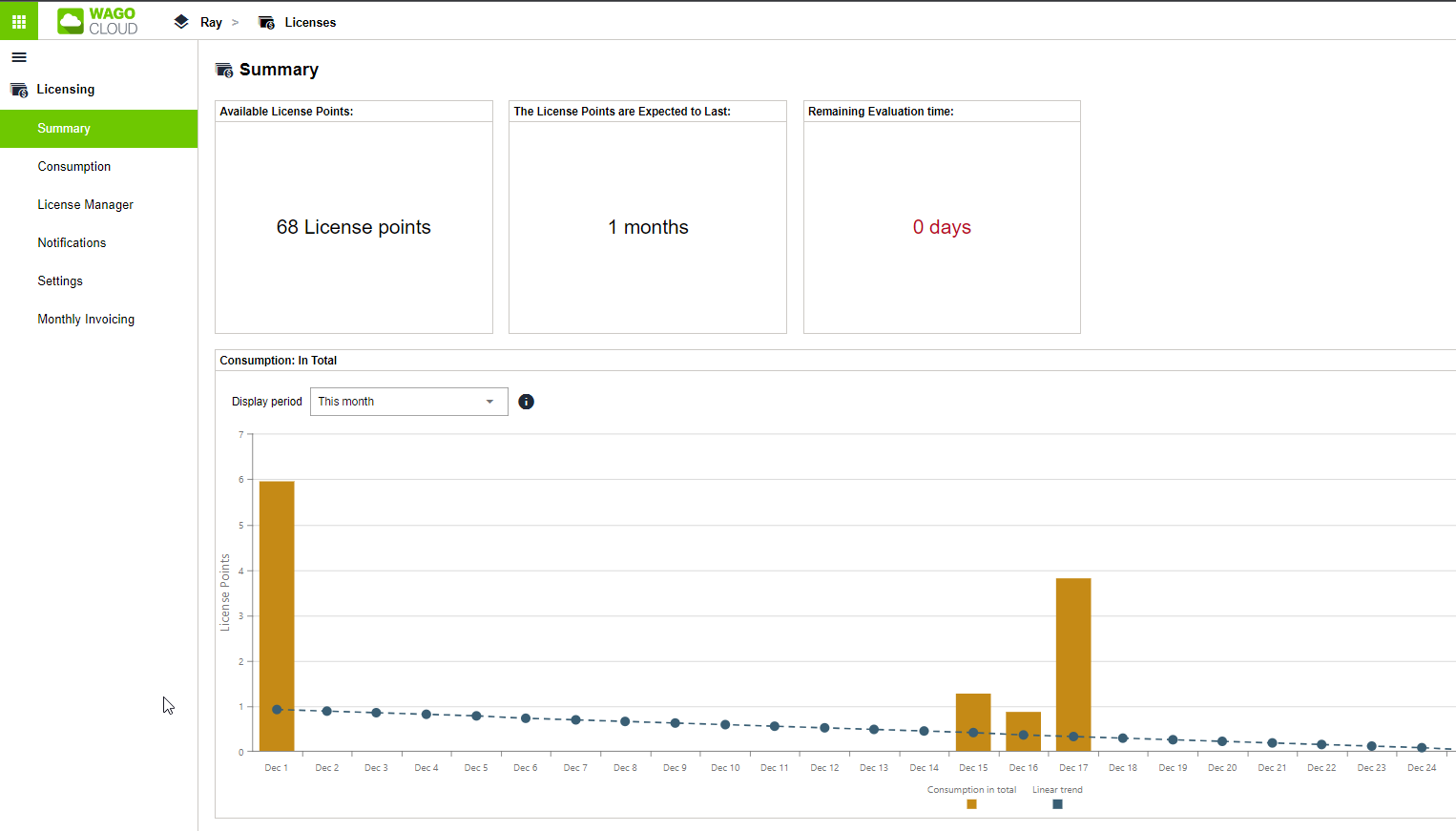1456x831 pixels.
Task: Click the Display period dropdown arrow
Action: [x=489, y=402]
